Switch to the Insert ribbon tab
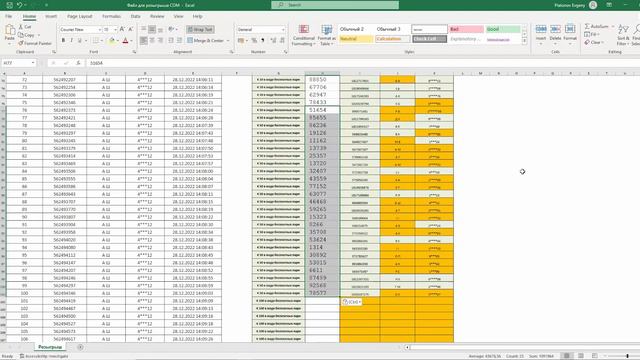Screen dimensions: 640x360 tap(51, 16)
